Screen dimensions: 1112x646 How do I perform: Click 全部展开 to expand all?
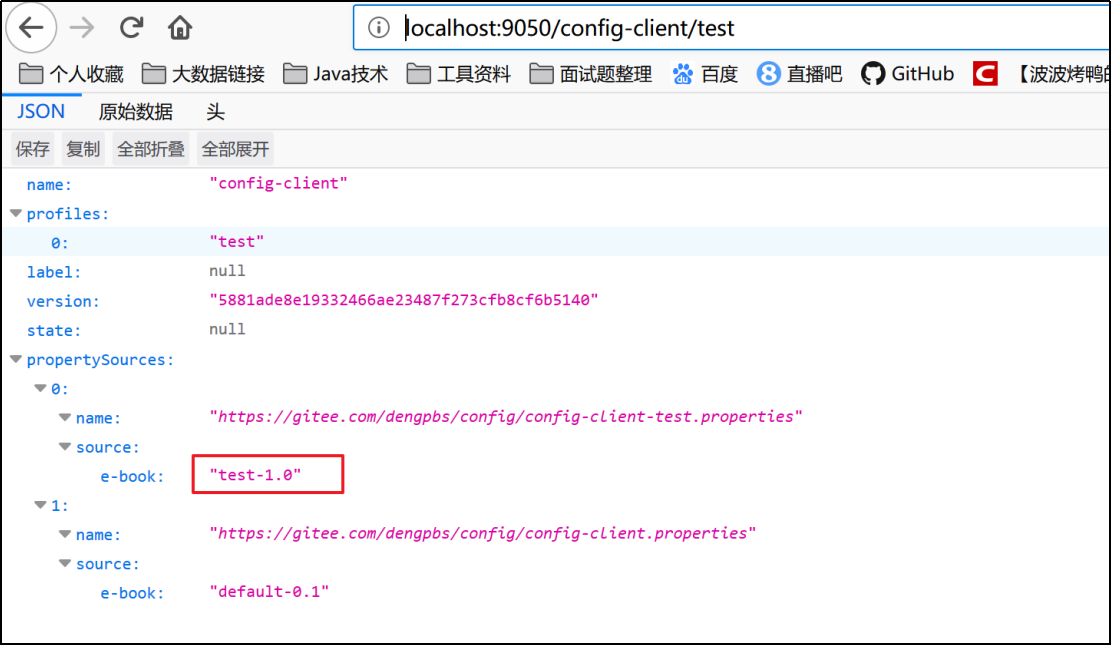pos(235,149)
